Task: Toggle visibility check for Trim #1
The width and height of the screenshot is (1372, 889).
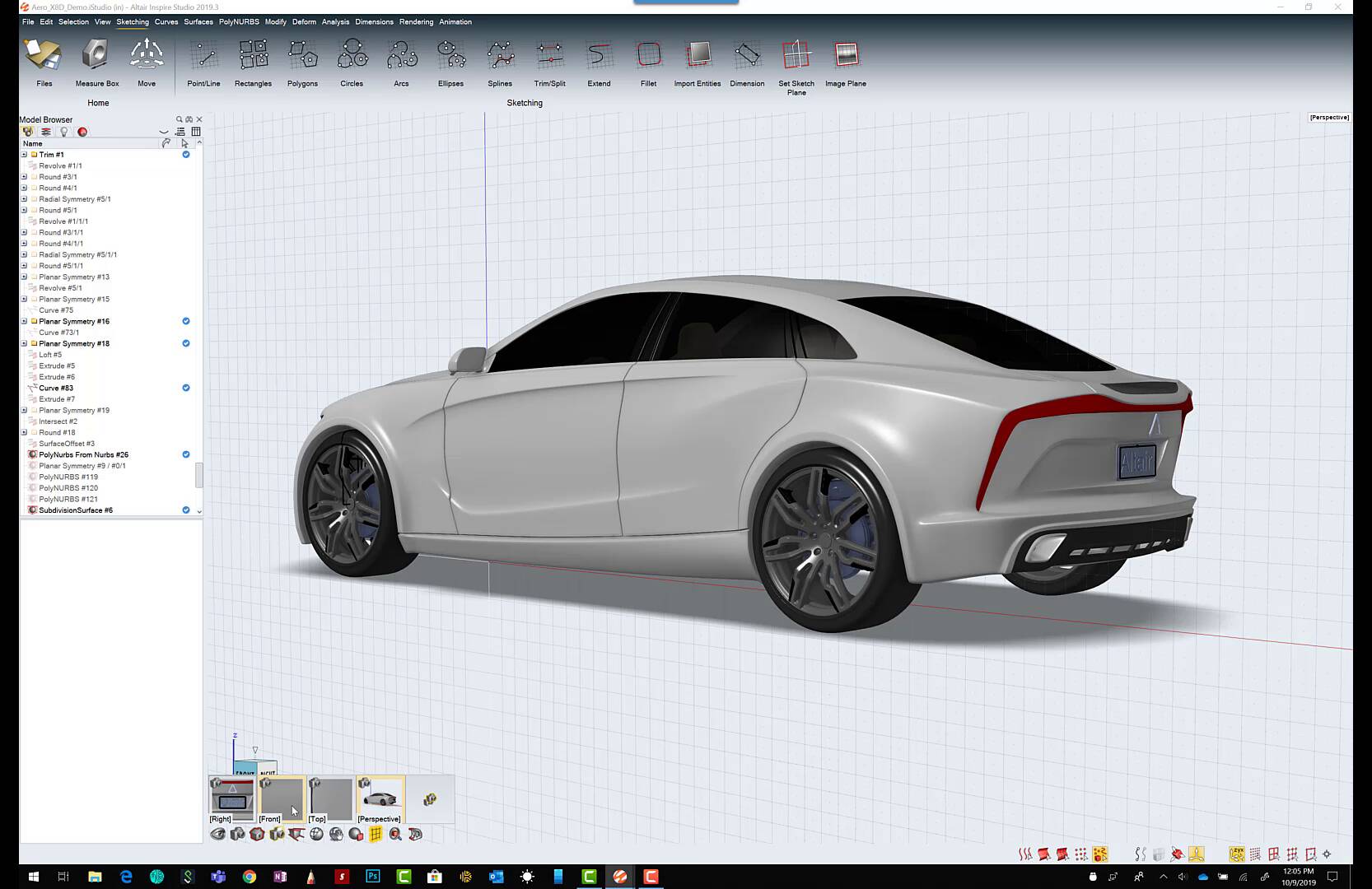Action: click(186, 155)
